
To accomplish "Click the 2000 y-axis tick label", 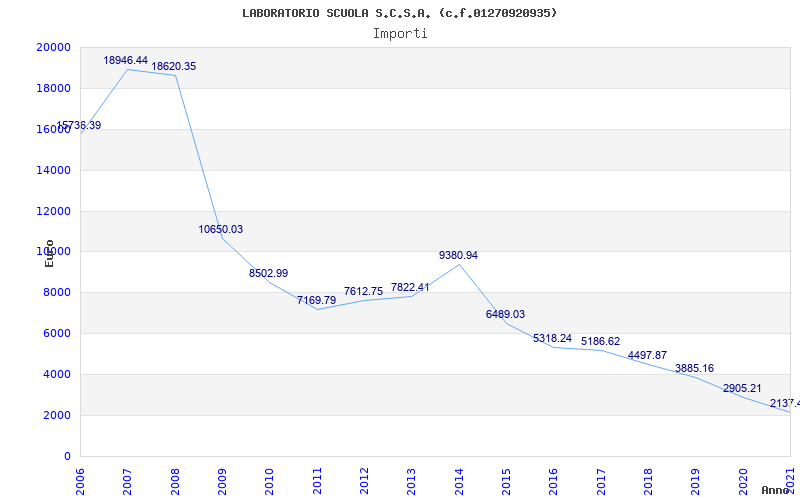I will (56, 415).
